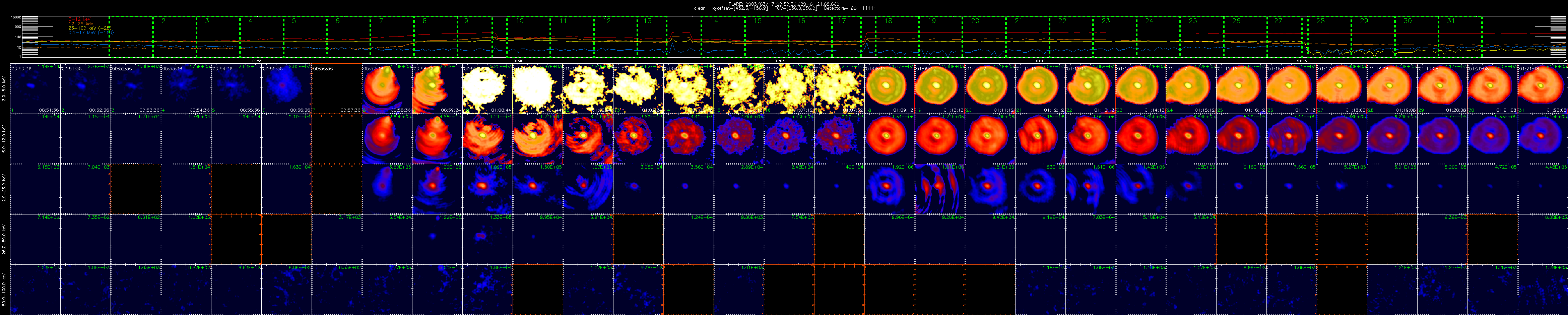Click the 25.0-50.0 keV row label

(x=4, y=239)
